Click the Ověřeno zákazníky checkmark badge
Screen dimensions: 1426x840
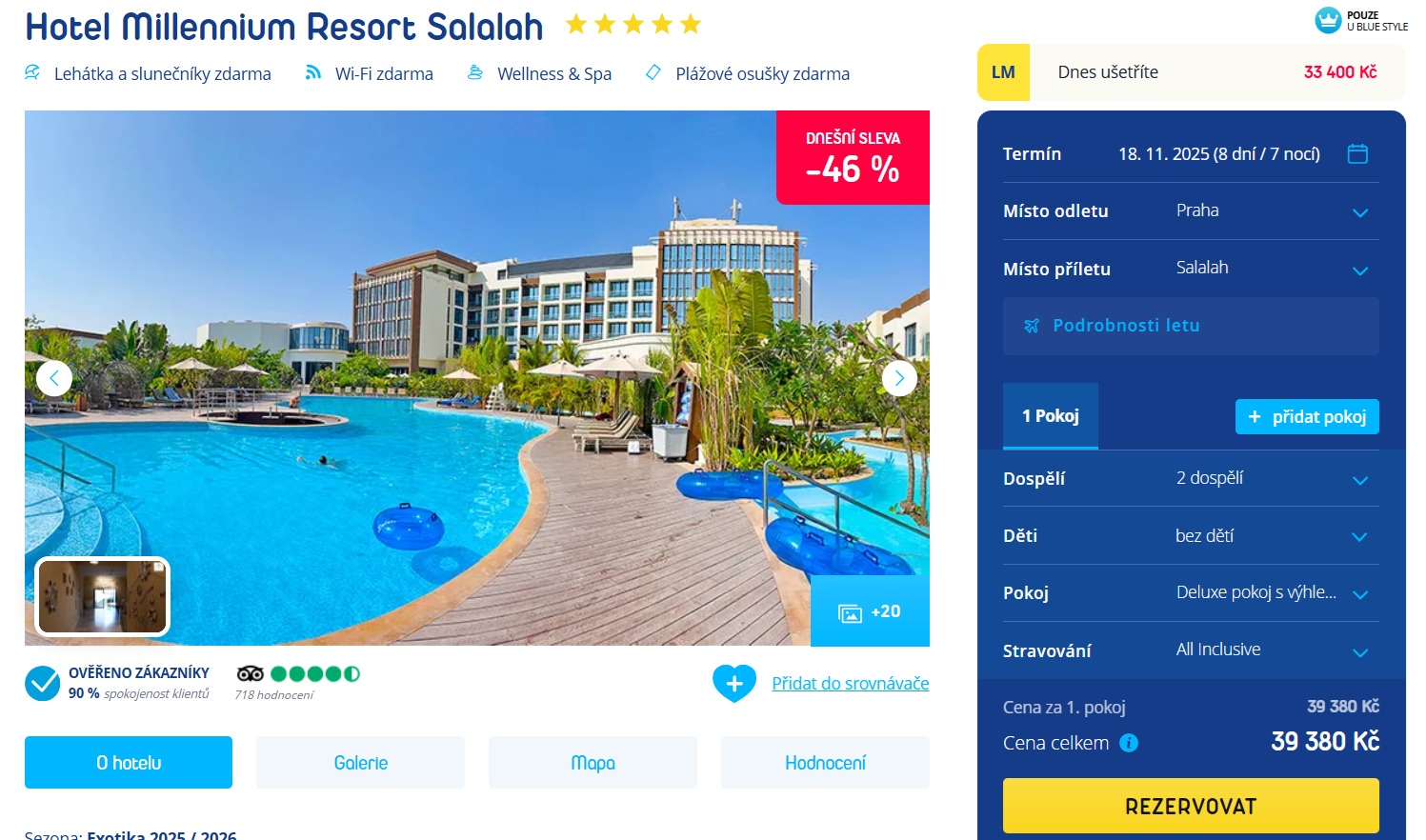tap(43, 683)
